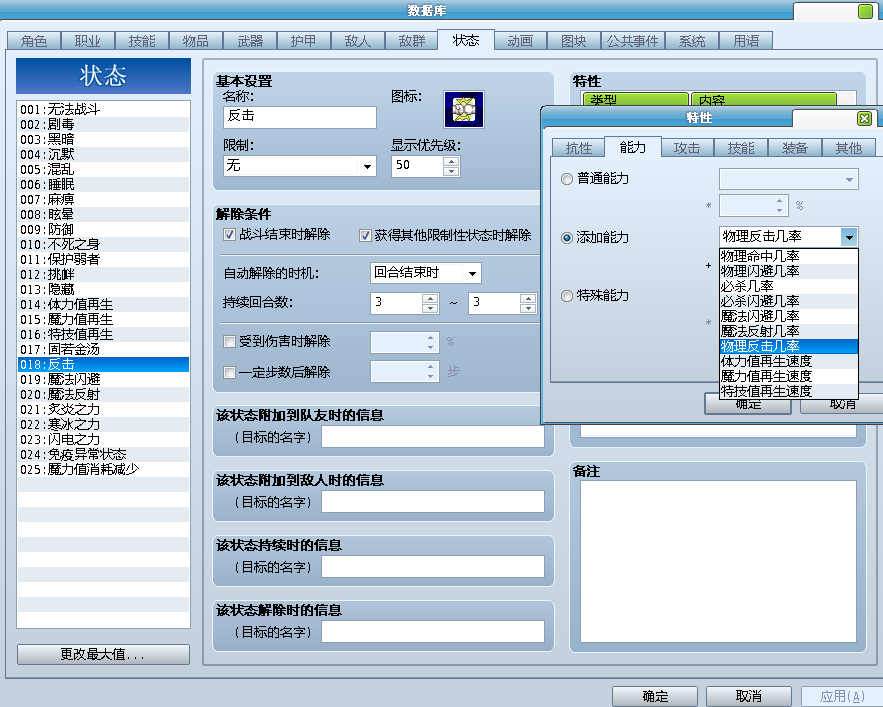The width and height of the screenshot is (883, 707).
Task: Click the 该状态持续时的信息 field
Action: coord(432,566)
